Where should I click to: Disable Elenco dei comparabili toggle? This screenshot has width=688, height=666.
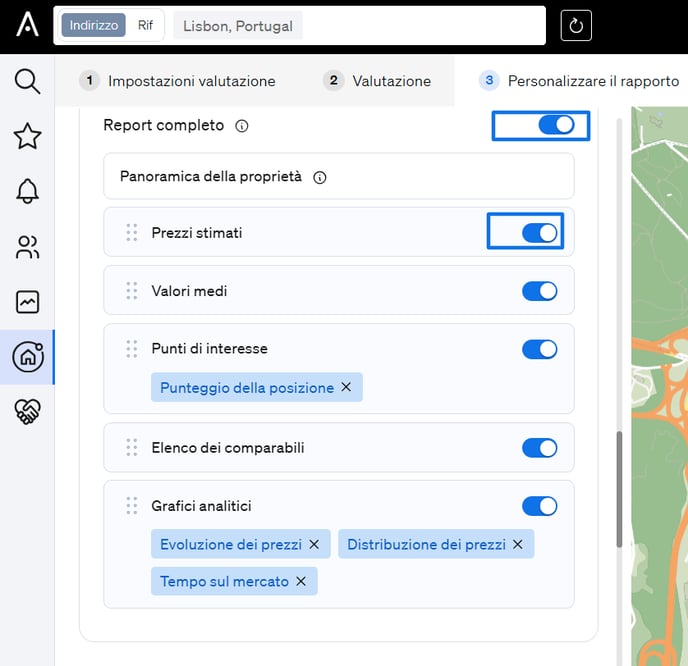[x=540, y=448]
